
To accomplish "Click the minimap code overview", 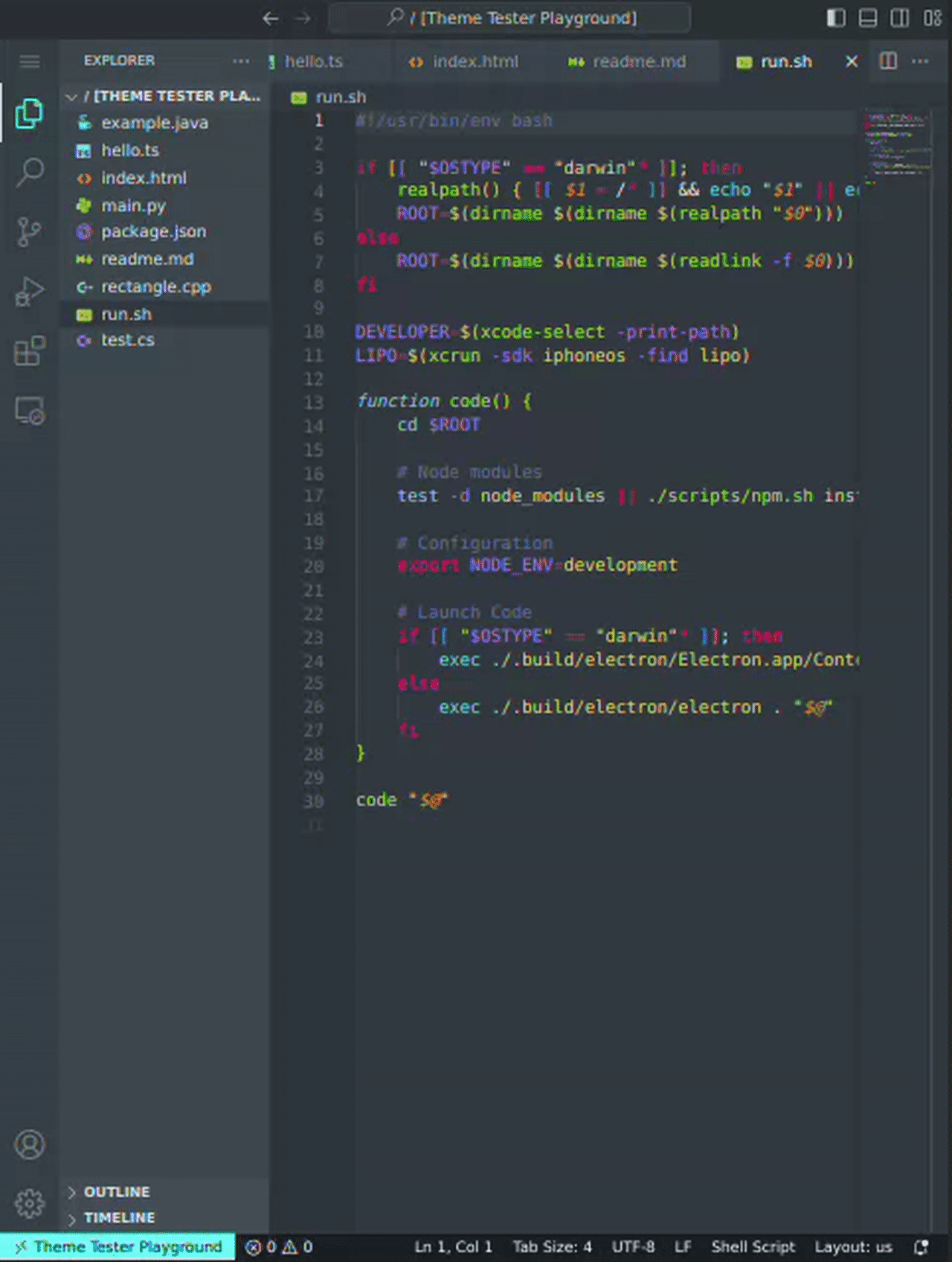I will click(x=898, y=145).
